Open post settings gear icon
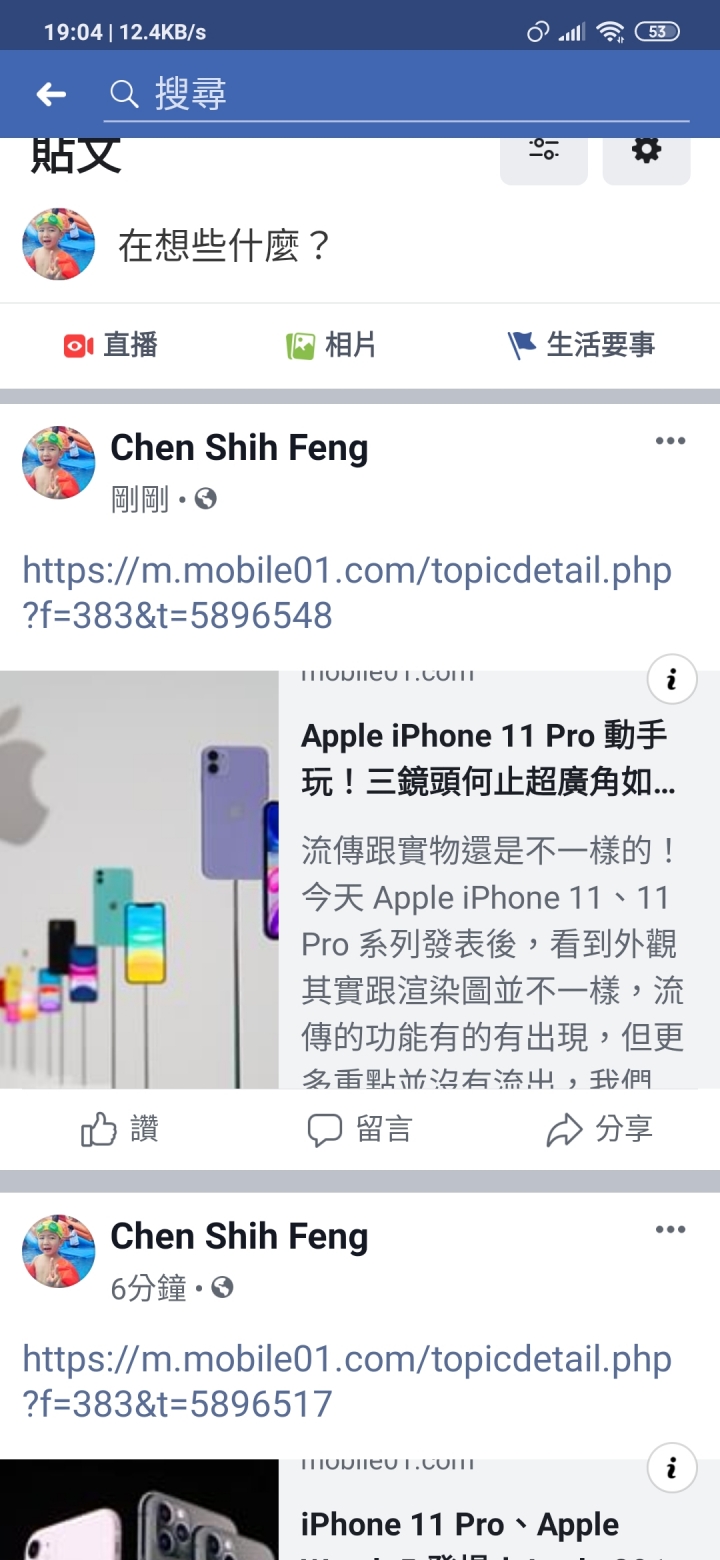The height and width of the screenshot is (1560, 720). 646,151
